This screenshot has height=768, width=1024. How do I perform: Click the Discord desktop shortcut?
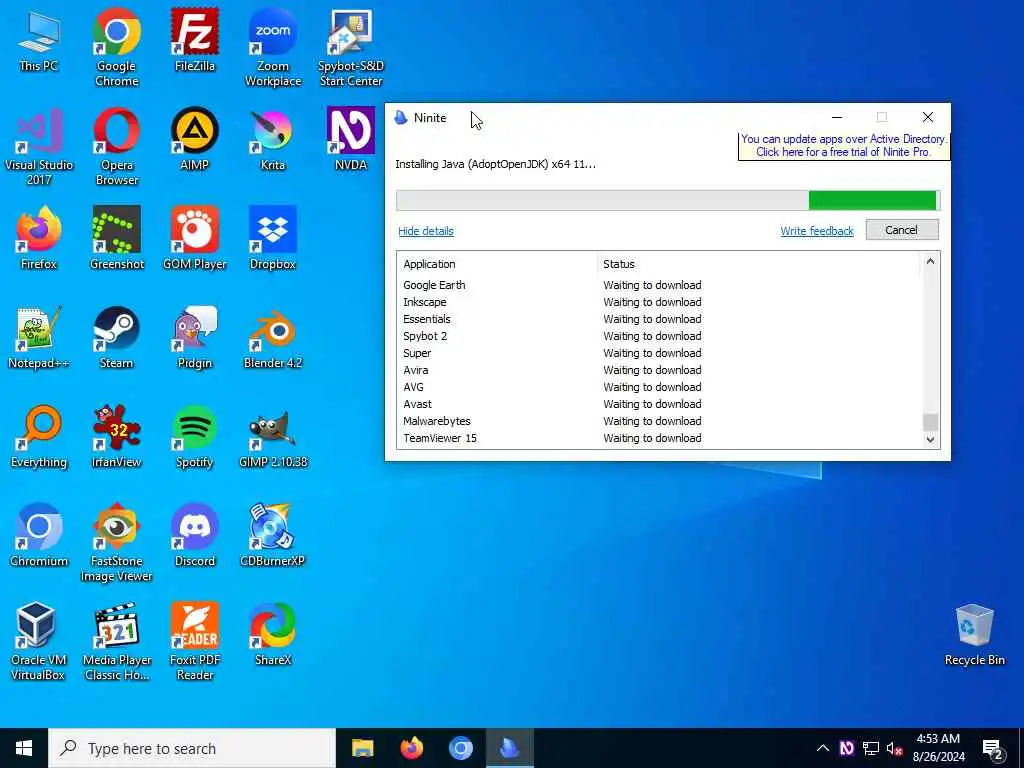(195, 535)
